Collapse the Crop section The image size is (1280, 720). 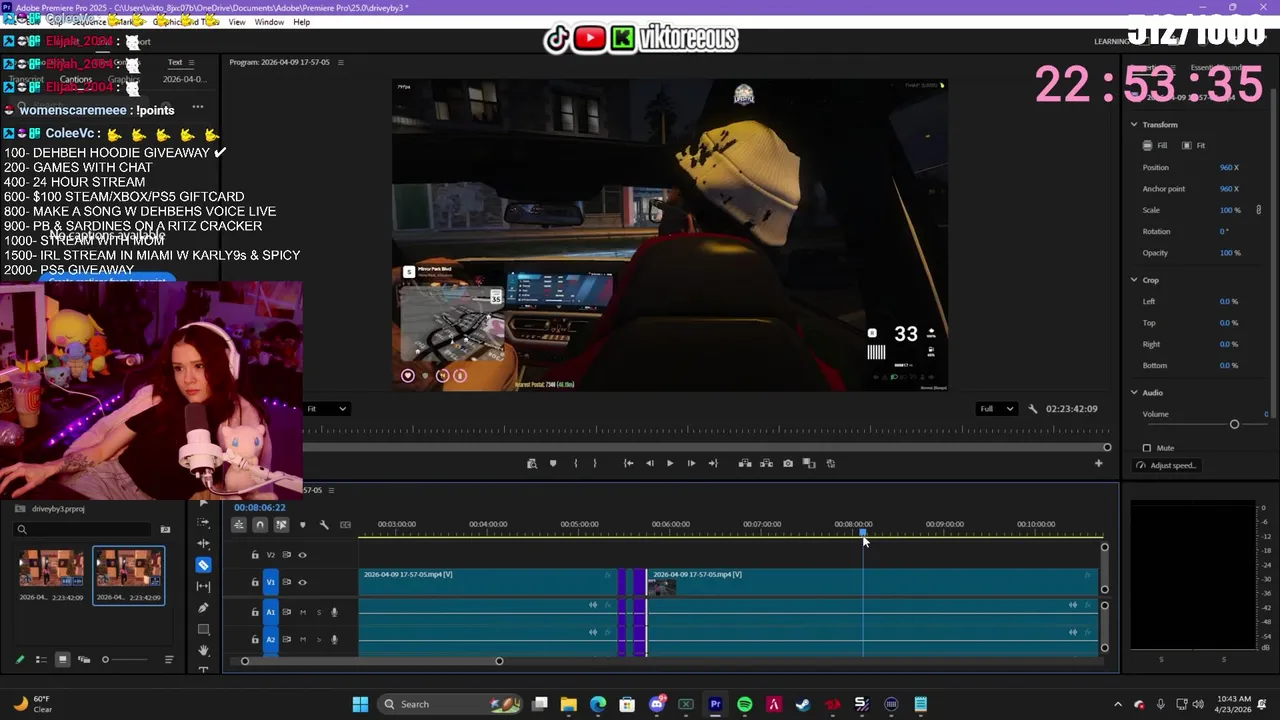coord(1134,280)
